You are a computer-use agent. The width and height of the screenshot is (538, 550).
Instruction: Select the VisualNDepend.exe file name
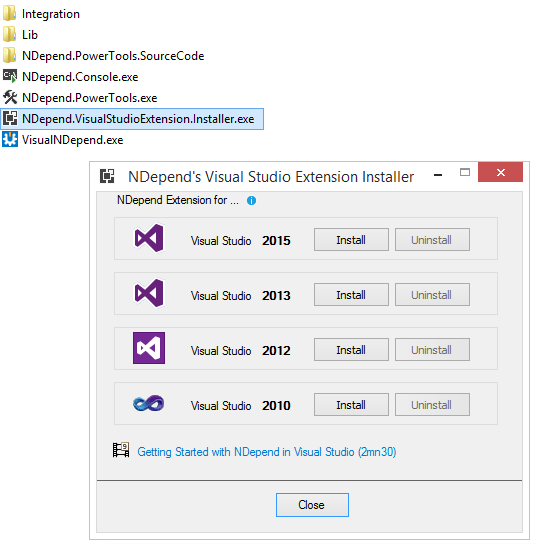[x=73, y=140]
